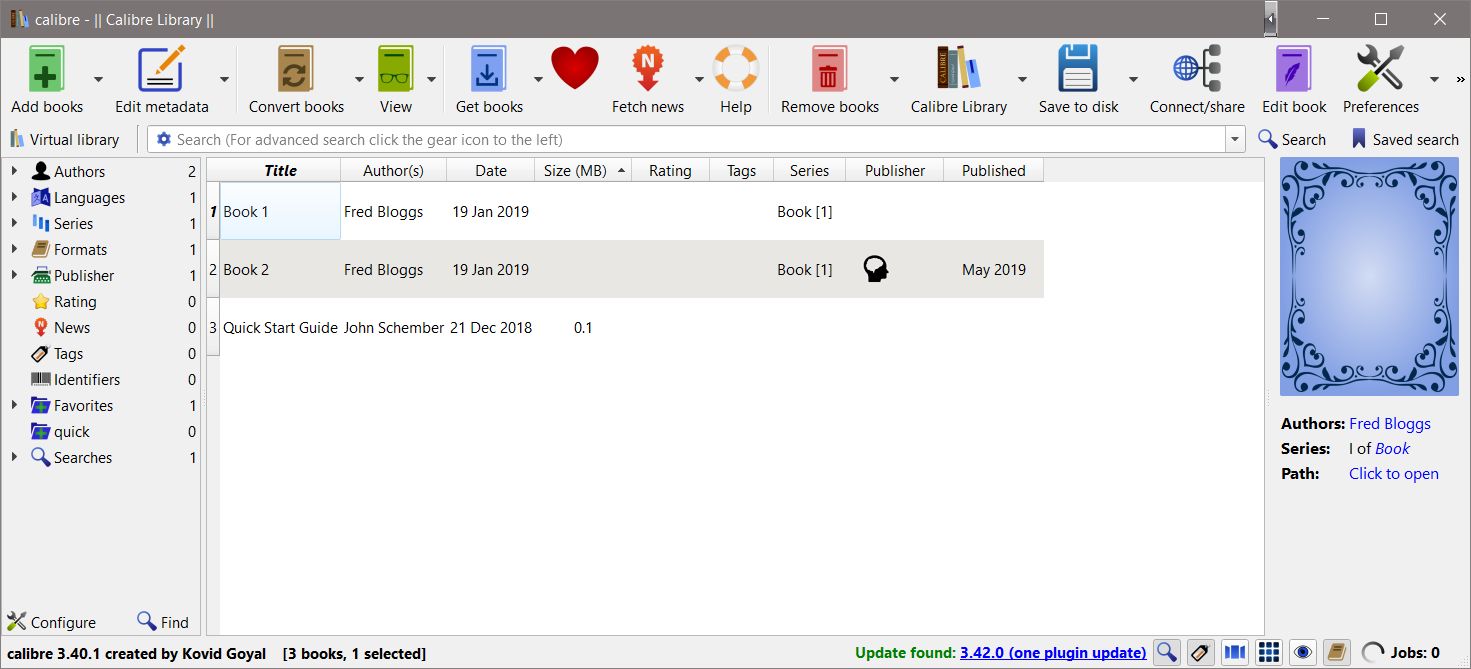
Task: Open the View book reader icon
Action: point(396,69)
